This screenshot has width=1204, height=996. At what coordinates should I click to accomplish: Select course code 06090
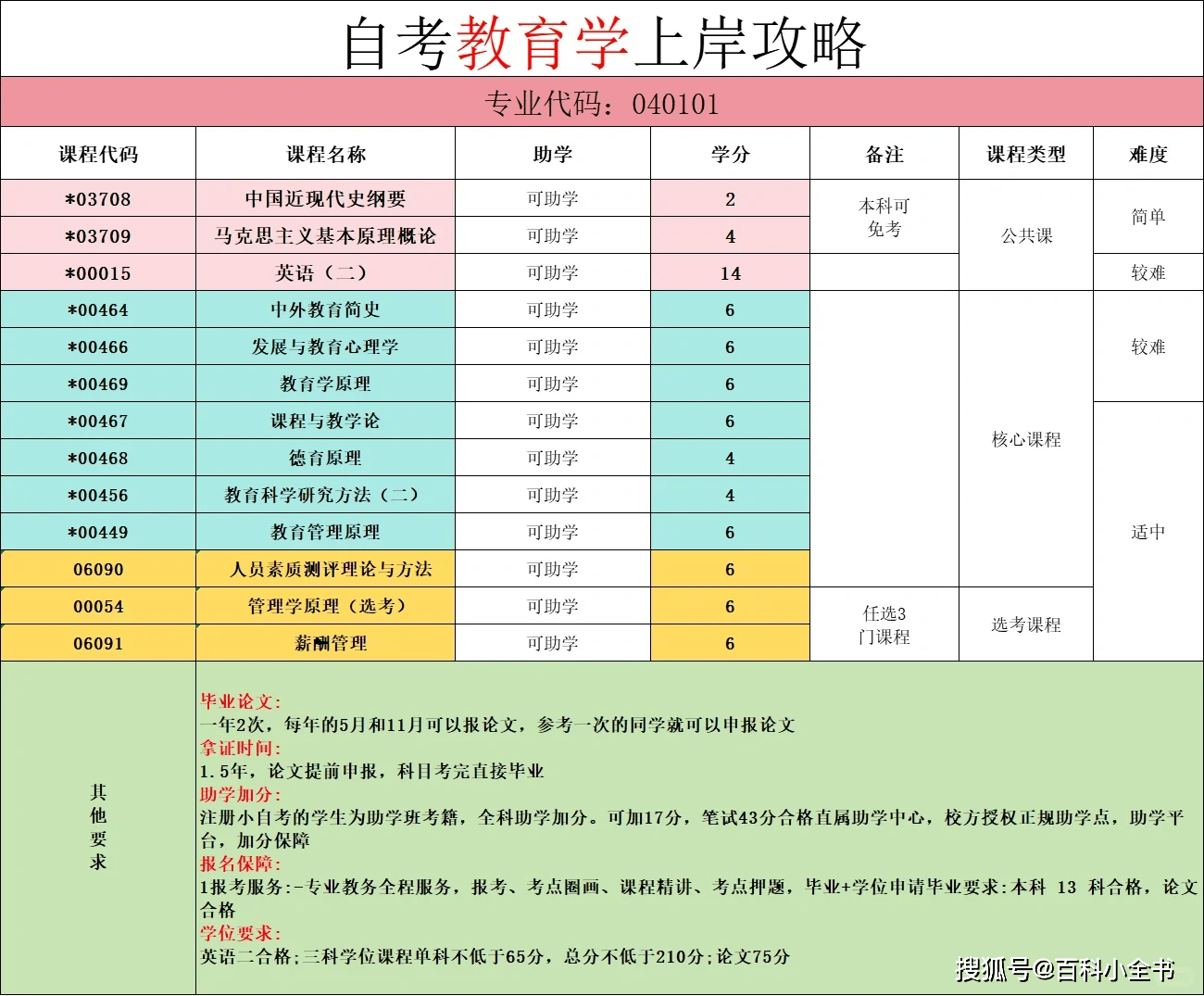98,569
